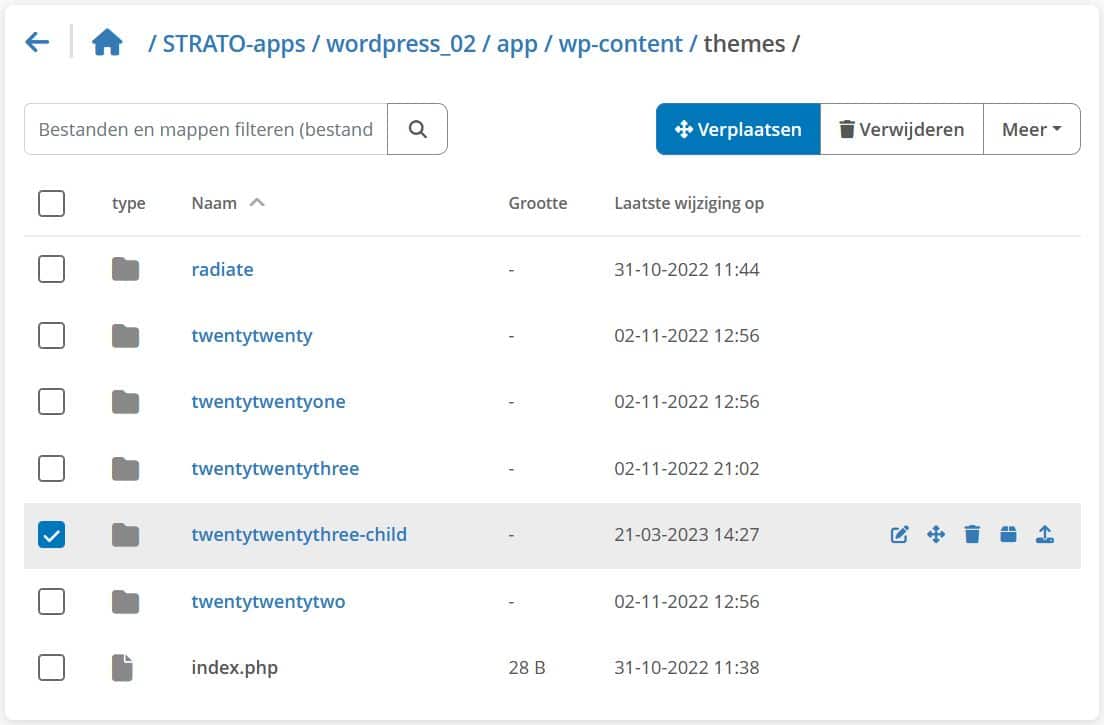Screen dimensions: 1104x725
Task: Check the checkbox for the radiate folder
Action: tap(51, 268)
